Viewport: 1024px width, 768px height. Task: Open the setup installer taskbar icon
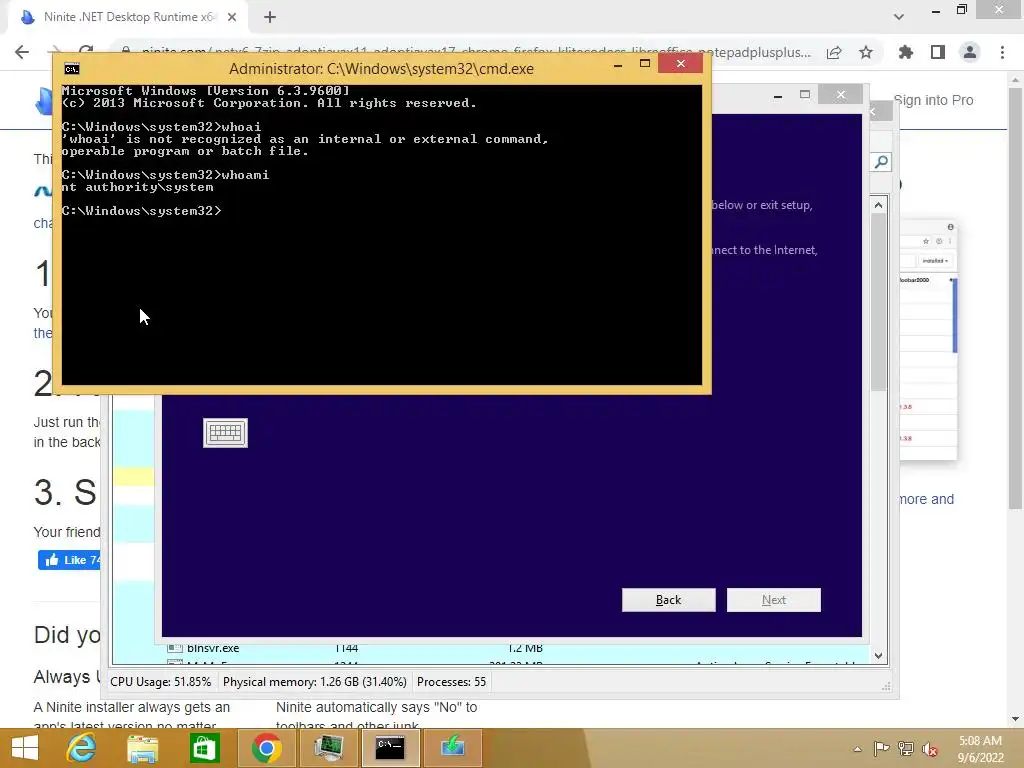pos(452,748)
